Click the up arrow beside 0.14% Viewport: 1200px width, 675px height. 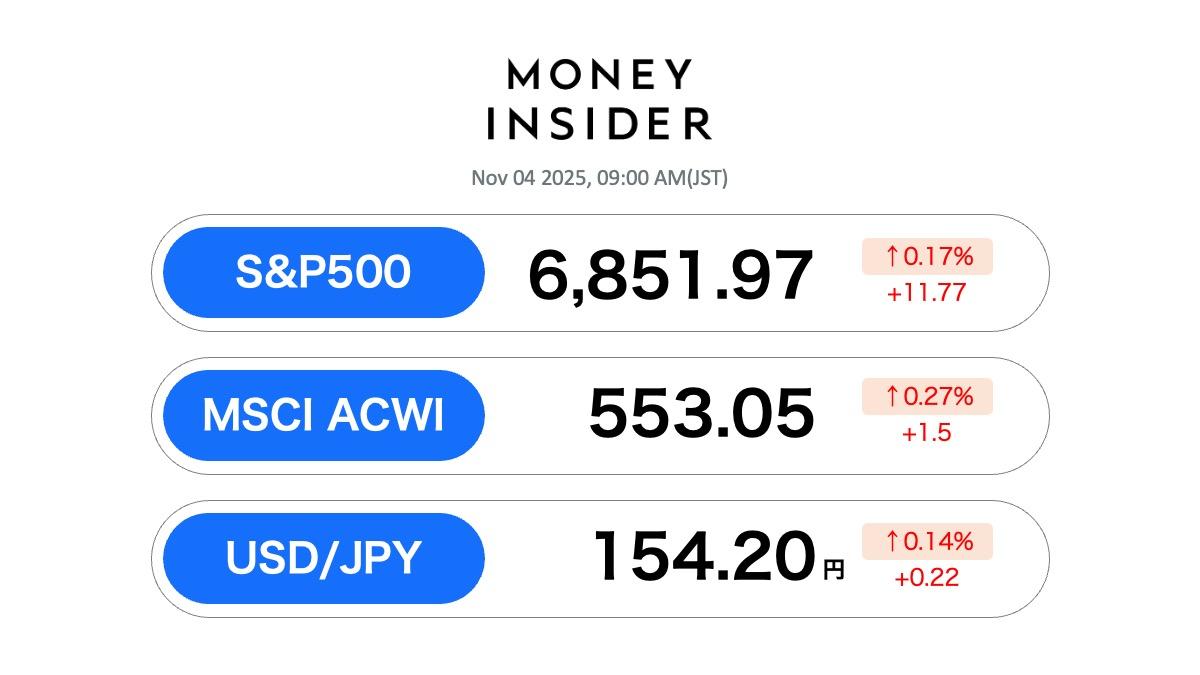[x=891, y=541]
